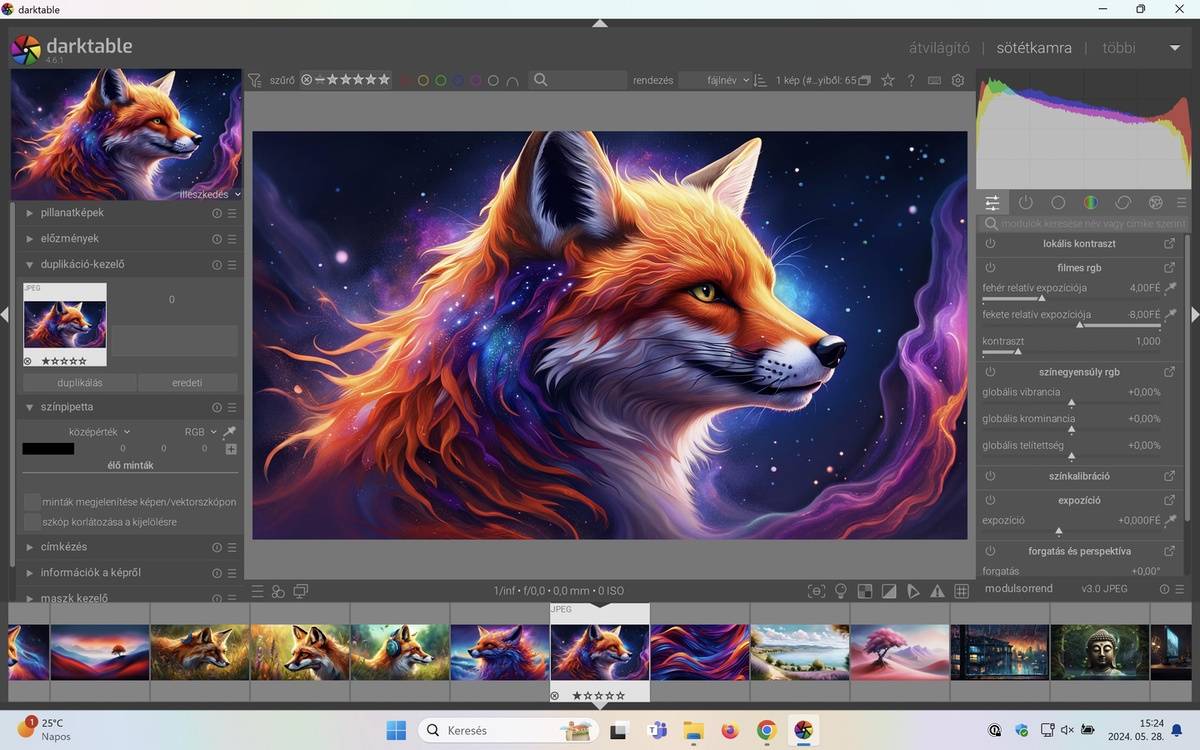
Task: Open filmes rgb full module link
Action: click(1169, 268)
